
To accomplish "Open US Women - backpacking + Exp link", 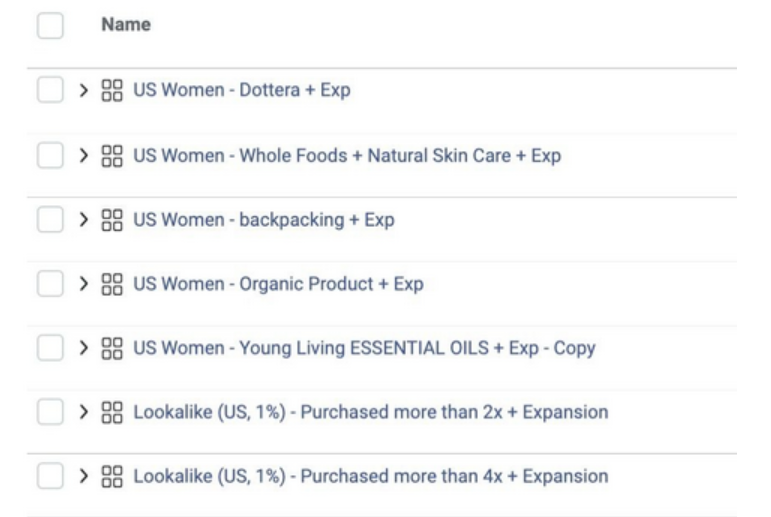I will point(264,220).
